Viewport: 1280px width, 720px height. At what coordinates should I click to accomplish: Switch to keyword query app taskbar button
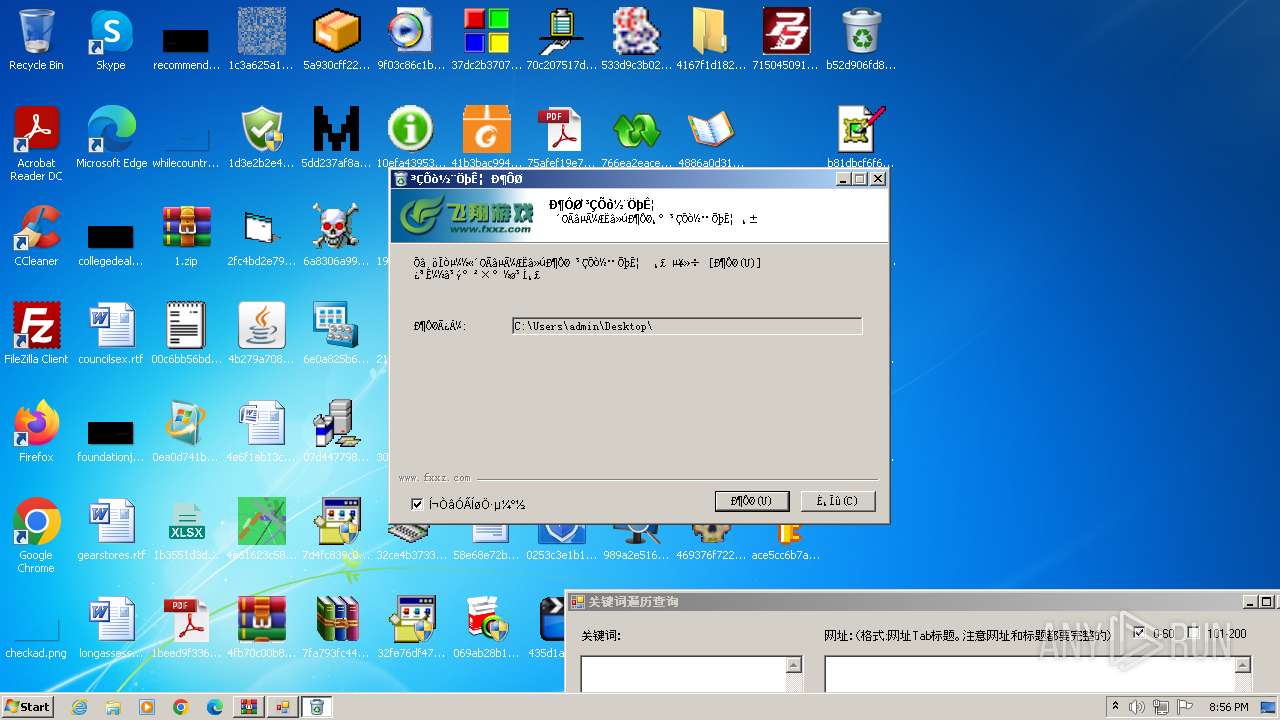click(283, 707)
